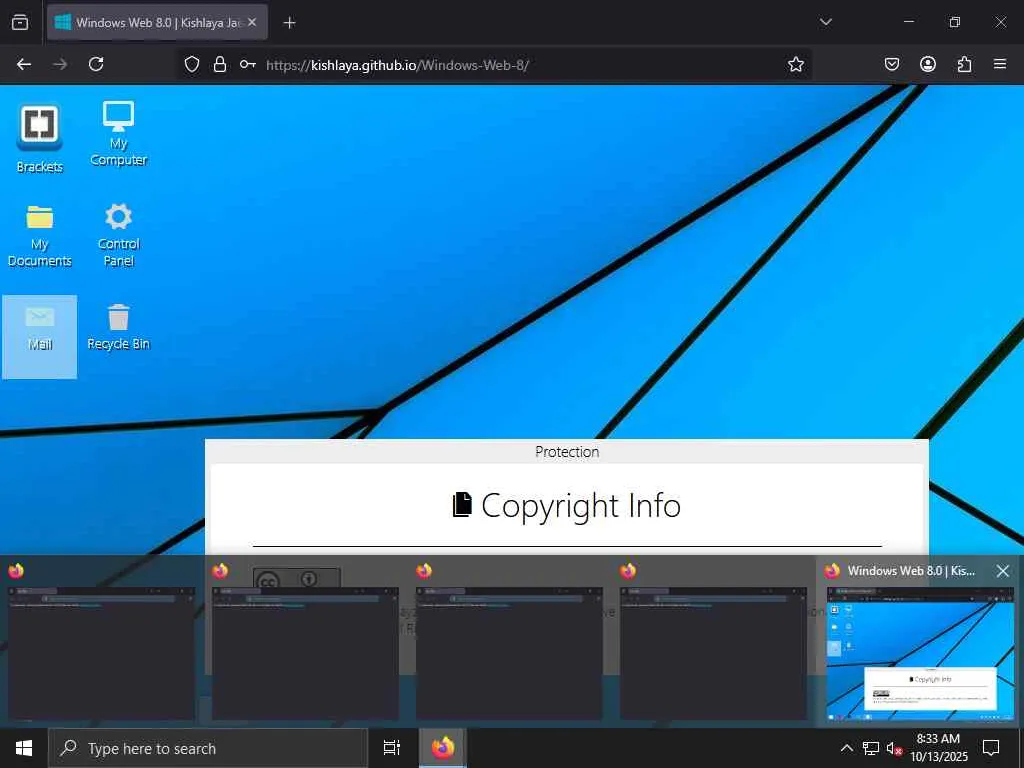Image resolution: width=1024 pixels, height=768 pixels.
Task: Select the Mail desktop icon
Action: pos(40,336)
